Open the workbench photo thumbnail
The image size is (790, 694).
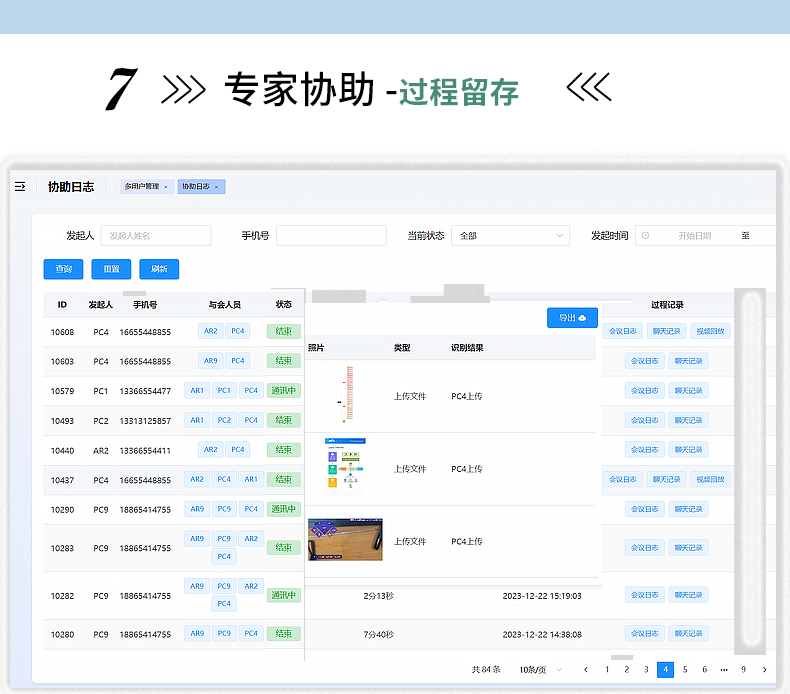(x=345, y=541)
